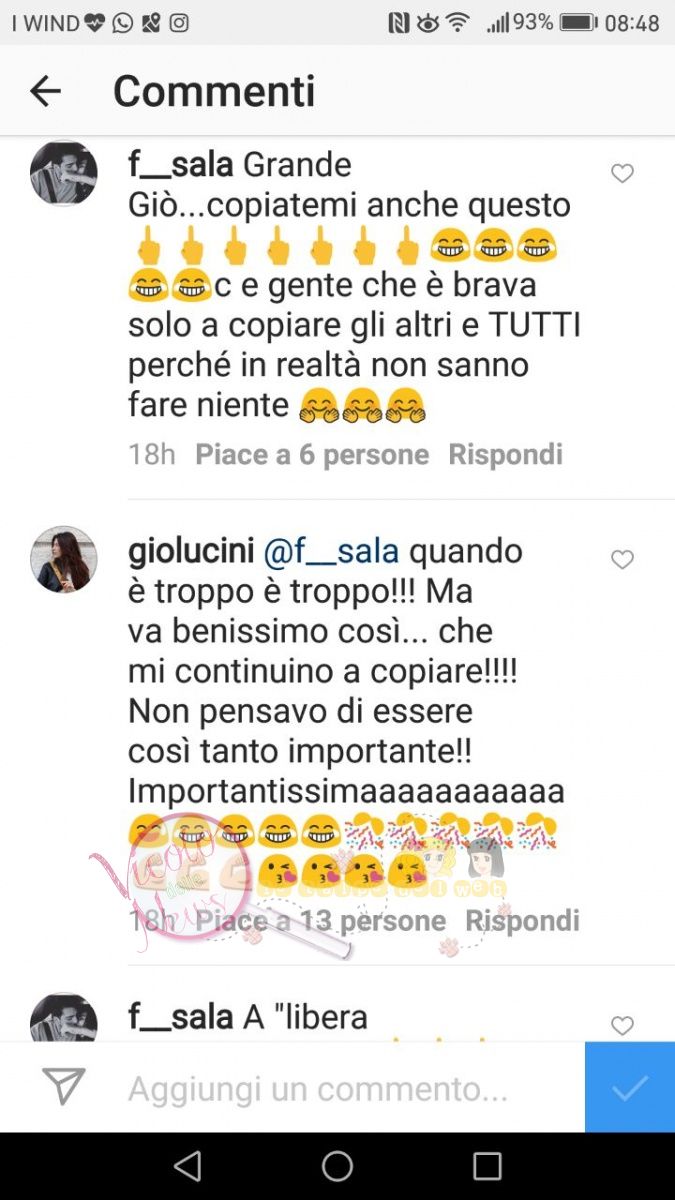Open f__sala's profile picture in first comment
This screenshot has height=1200, width=675.
[x=64, y=173]
